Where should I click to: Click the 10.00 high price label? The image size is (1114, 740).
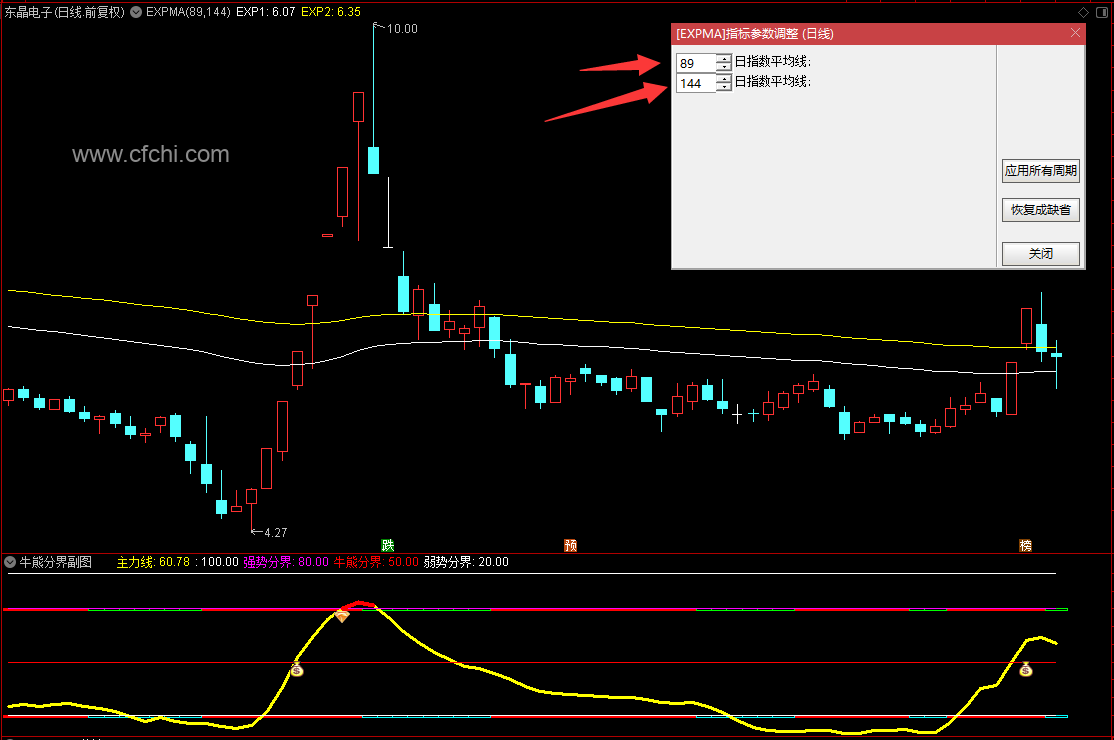pyautogui.click(x=402, y=29)
